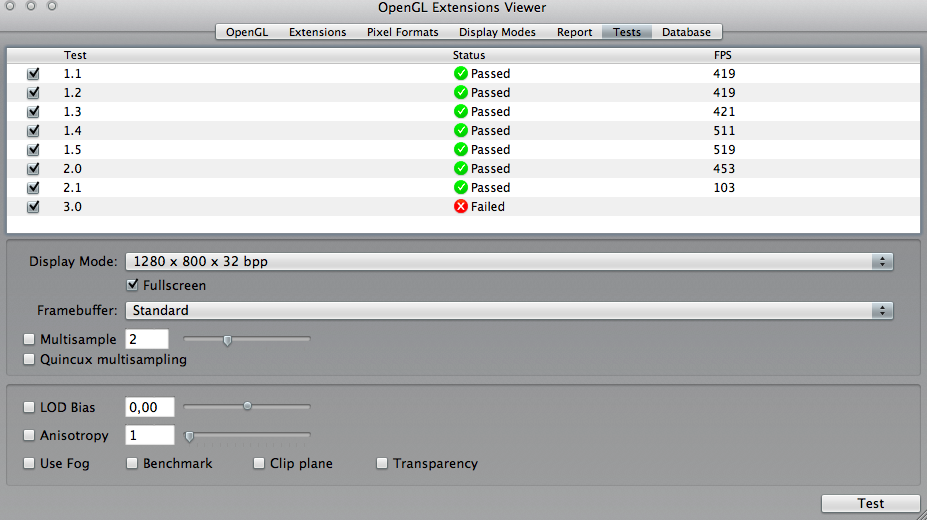This screenshot has width=927, height=520.
Task: Enable the Clip plane checkbox
Action: (x=259, y=463)
